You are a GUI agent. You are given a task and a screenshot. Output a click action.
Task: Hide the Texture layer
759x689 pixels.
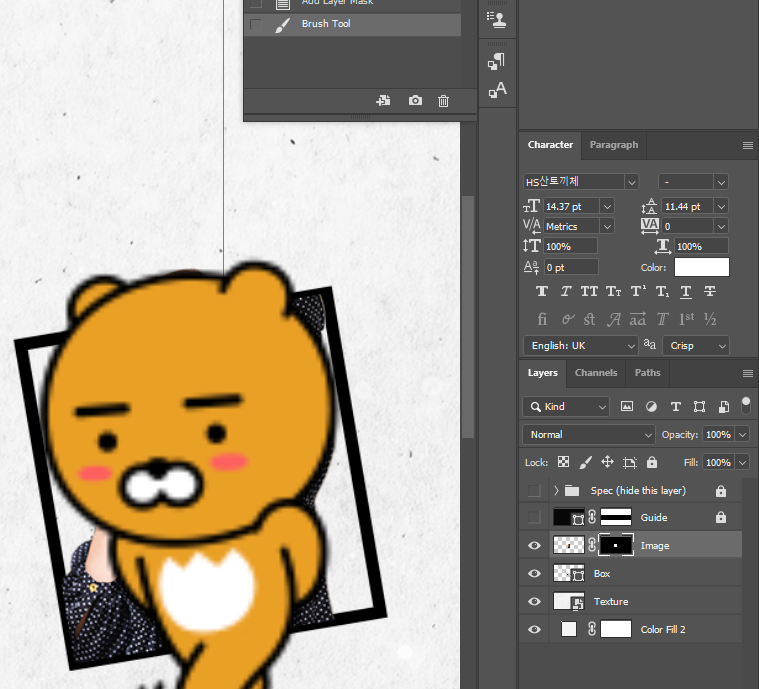(534, 601)
